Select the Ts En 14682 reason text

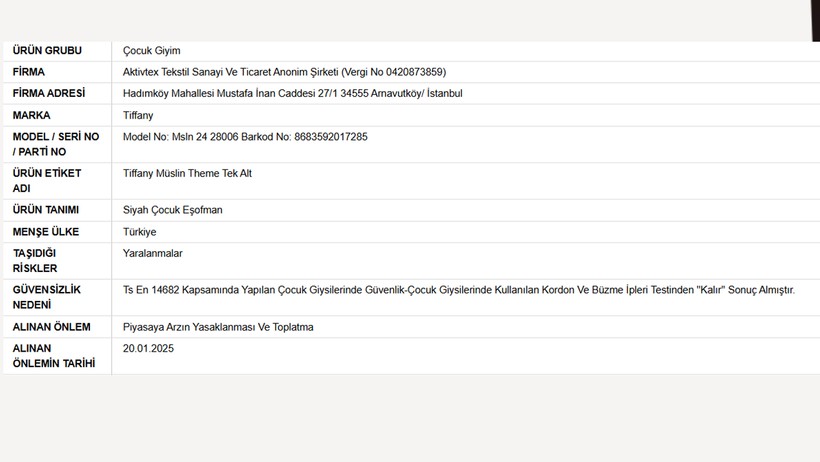[459, 290]
